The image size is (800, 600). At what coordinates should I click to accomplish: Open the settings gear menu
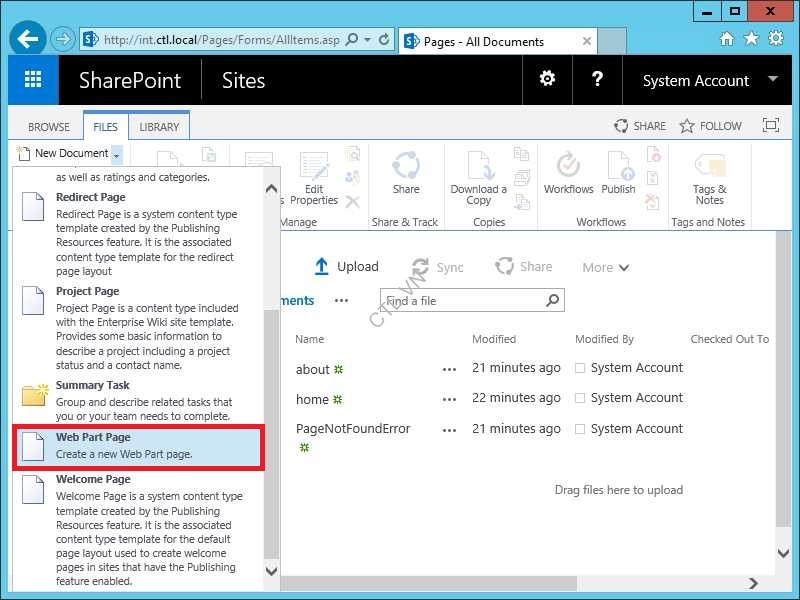pyautogui.click(x=547, y=79)
